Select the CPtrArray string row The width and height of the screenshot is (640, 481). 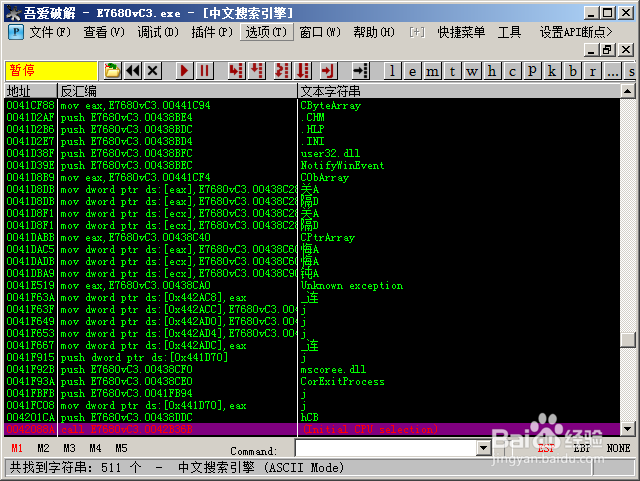312,237
